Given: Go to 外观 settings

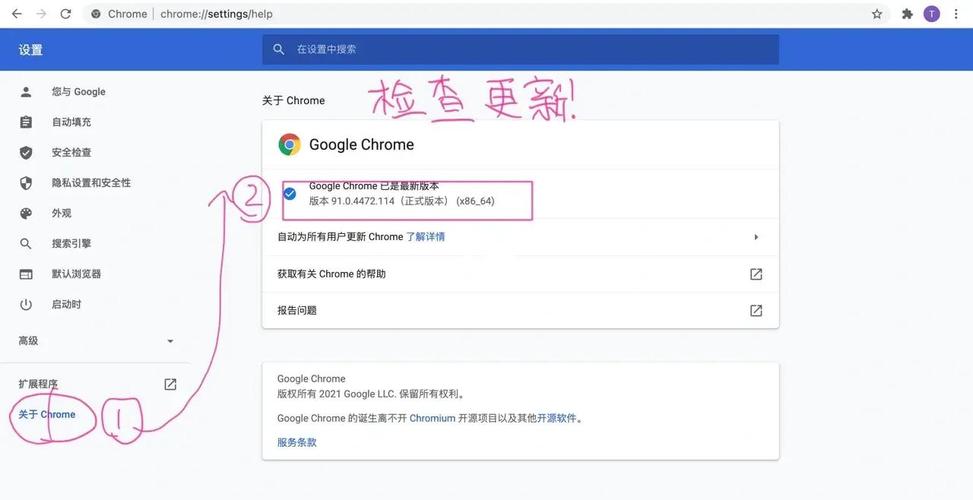Looking at the screenshot, I should tap(61, 213).
